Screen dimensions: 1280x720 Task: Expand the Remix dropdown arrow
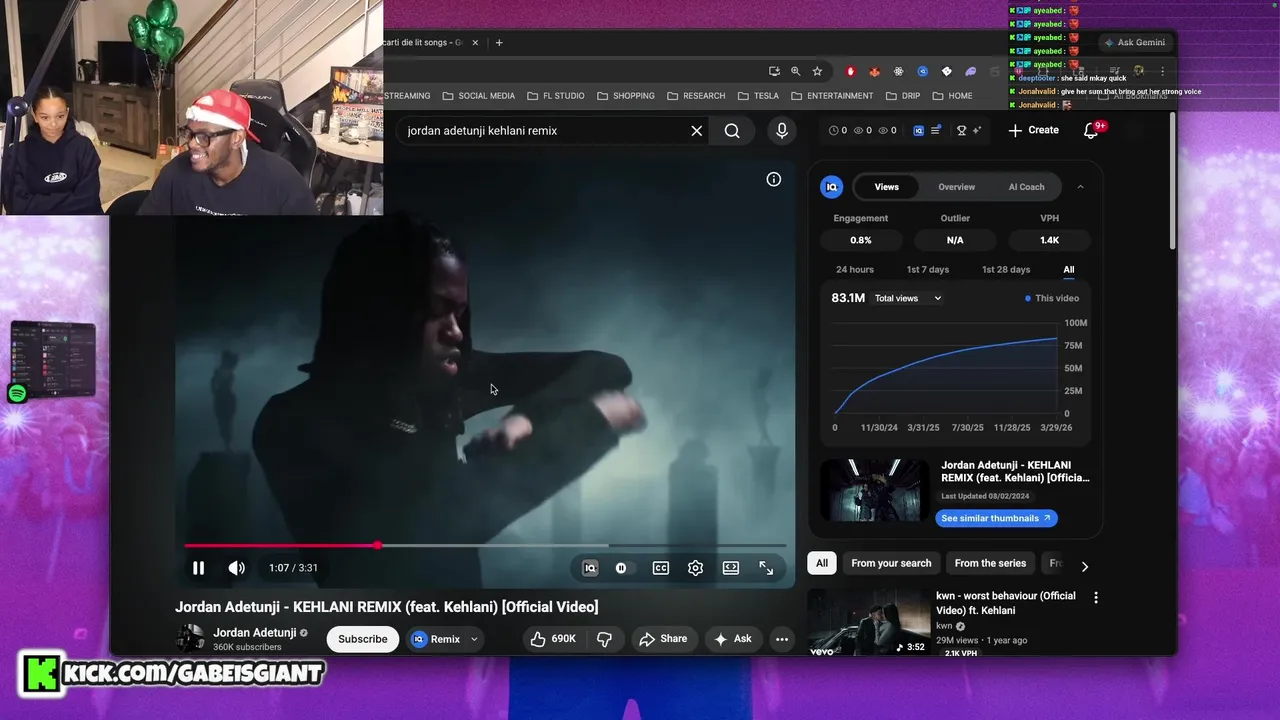474,639
